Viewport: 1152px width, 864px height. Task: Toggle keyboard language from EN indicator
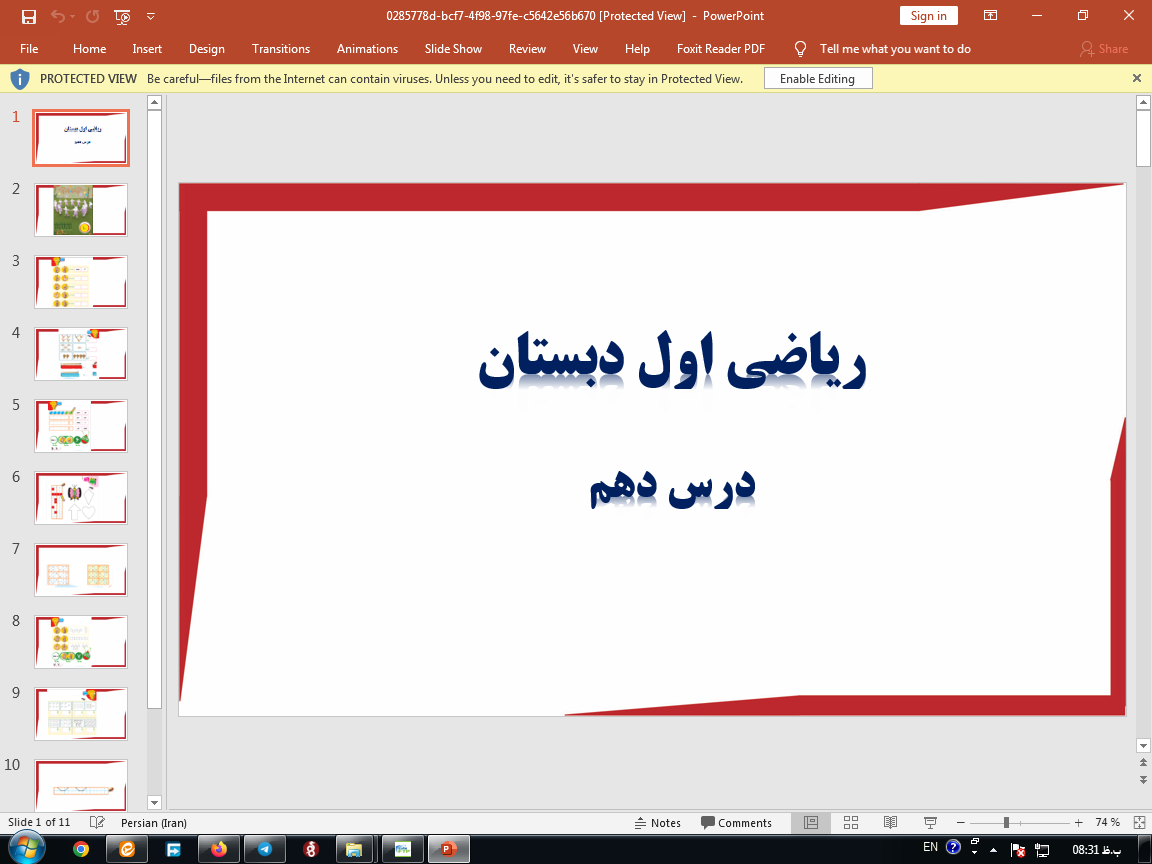point(928,847)
